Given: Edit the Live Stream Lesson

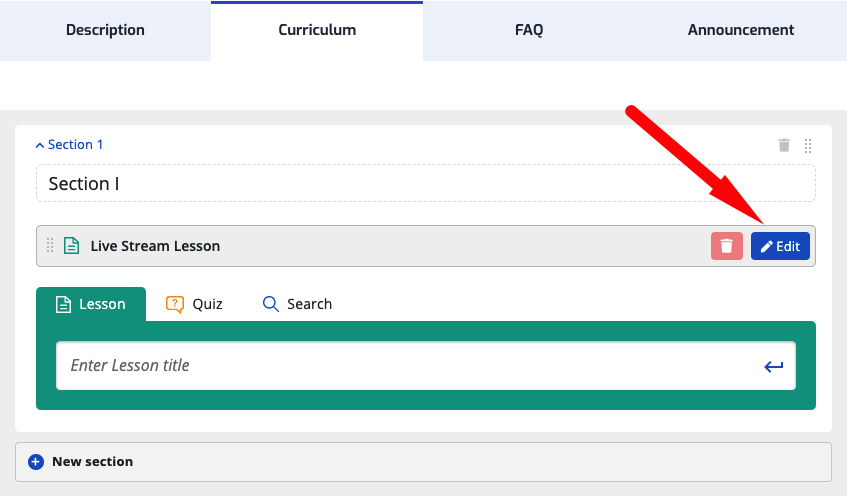Looking at the screenshot, I should [780, 246].
